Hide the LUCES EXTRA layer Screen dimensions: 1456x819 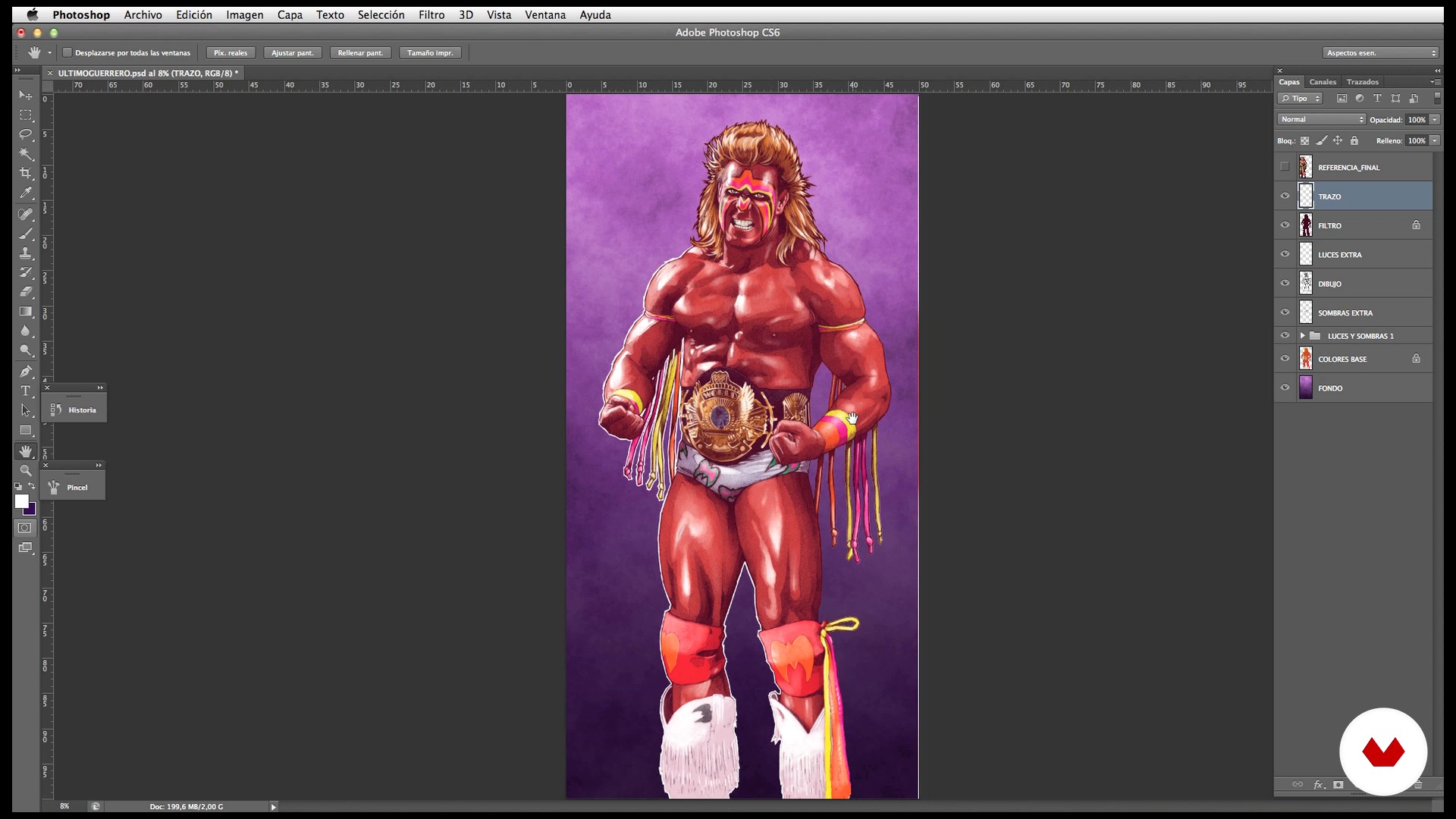coord(1285,254)
